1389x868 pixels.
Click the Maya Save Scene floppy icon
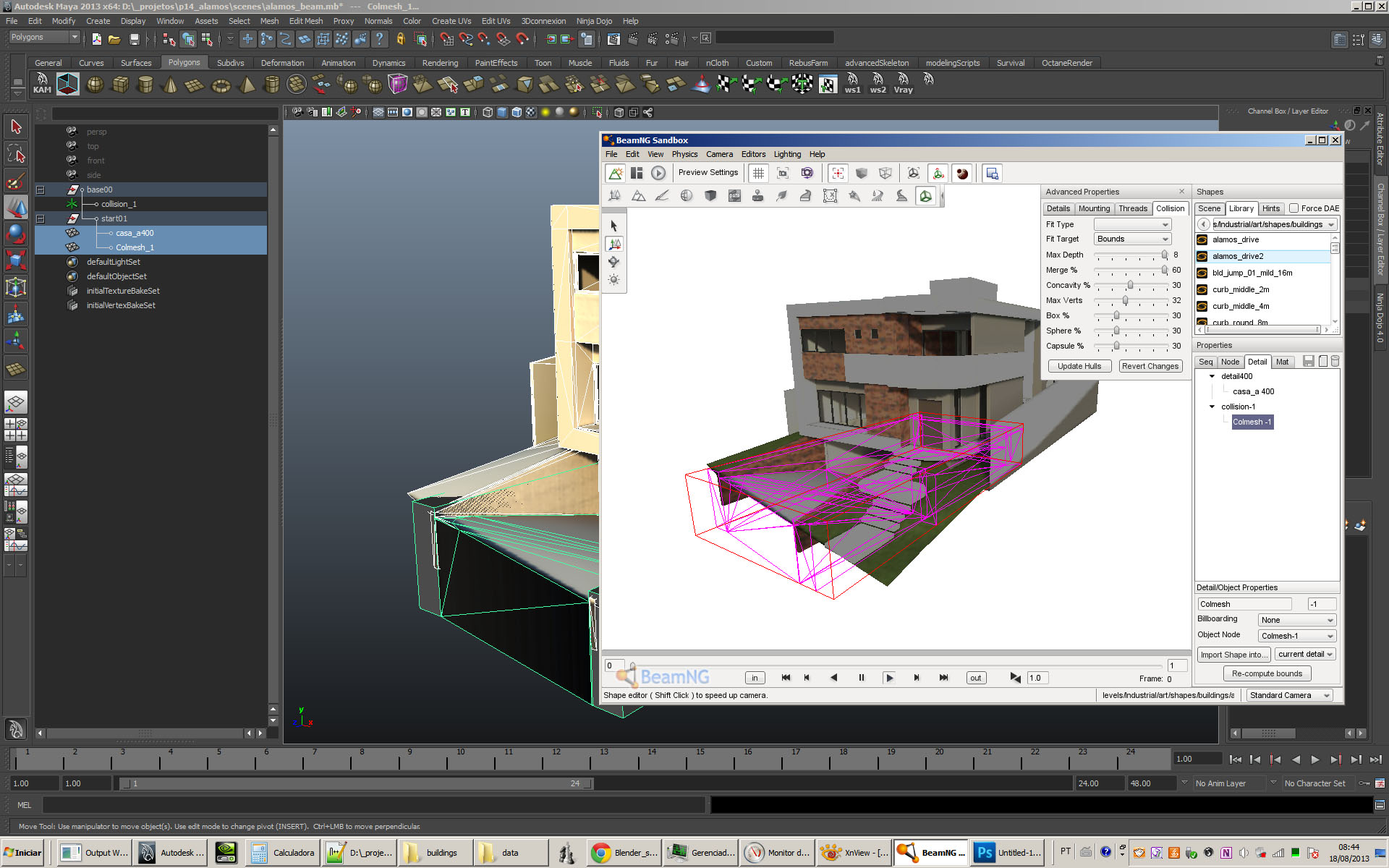click(134, 39)
